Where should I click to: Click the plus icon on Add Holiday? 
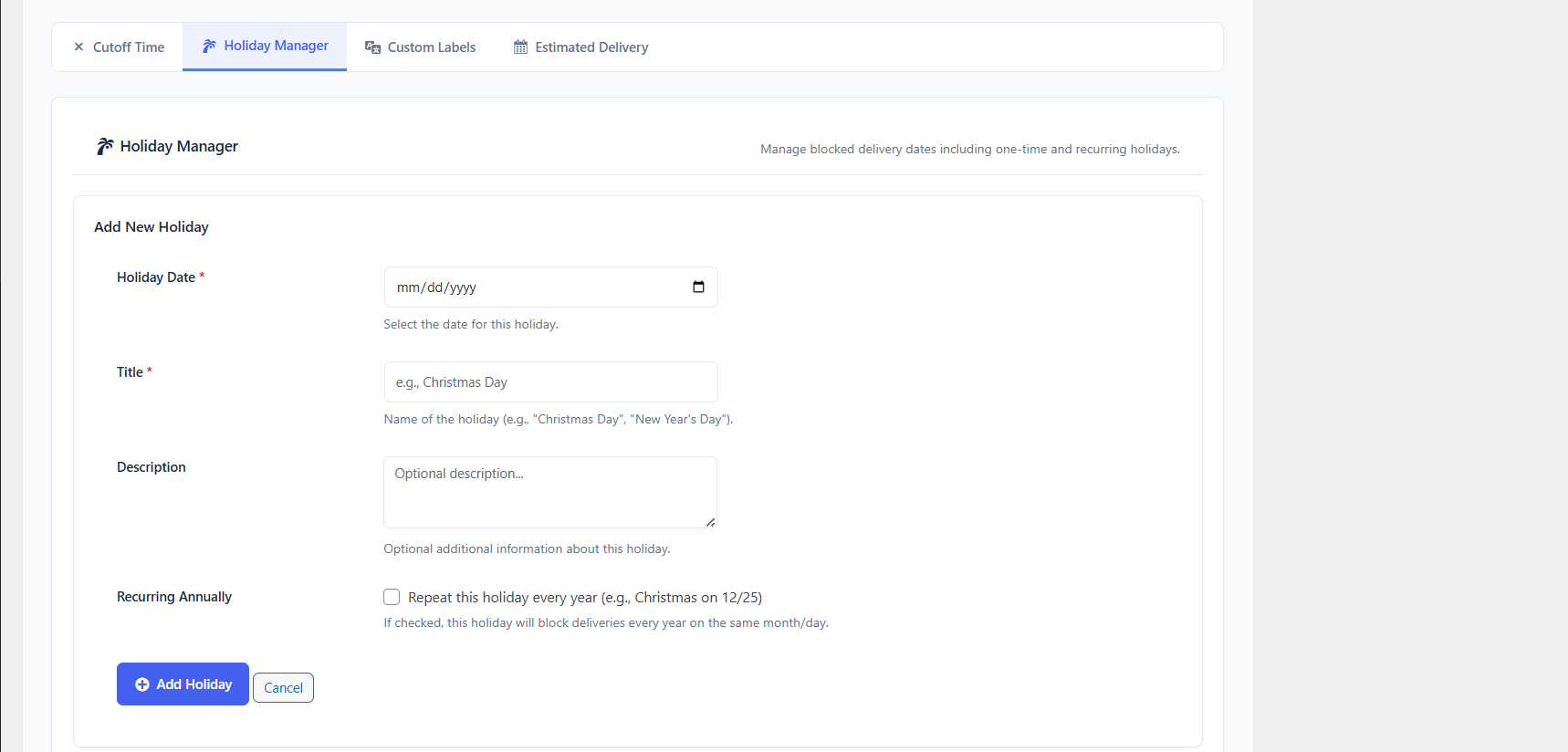[142, 684]
